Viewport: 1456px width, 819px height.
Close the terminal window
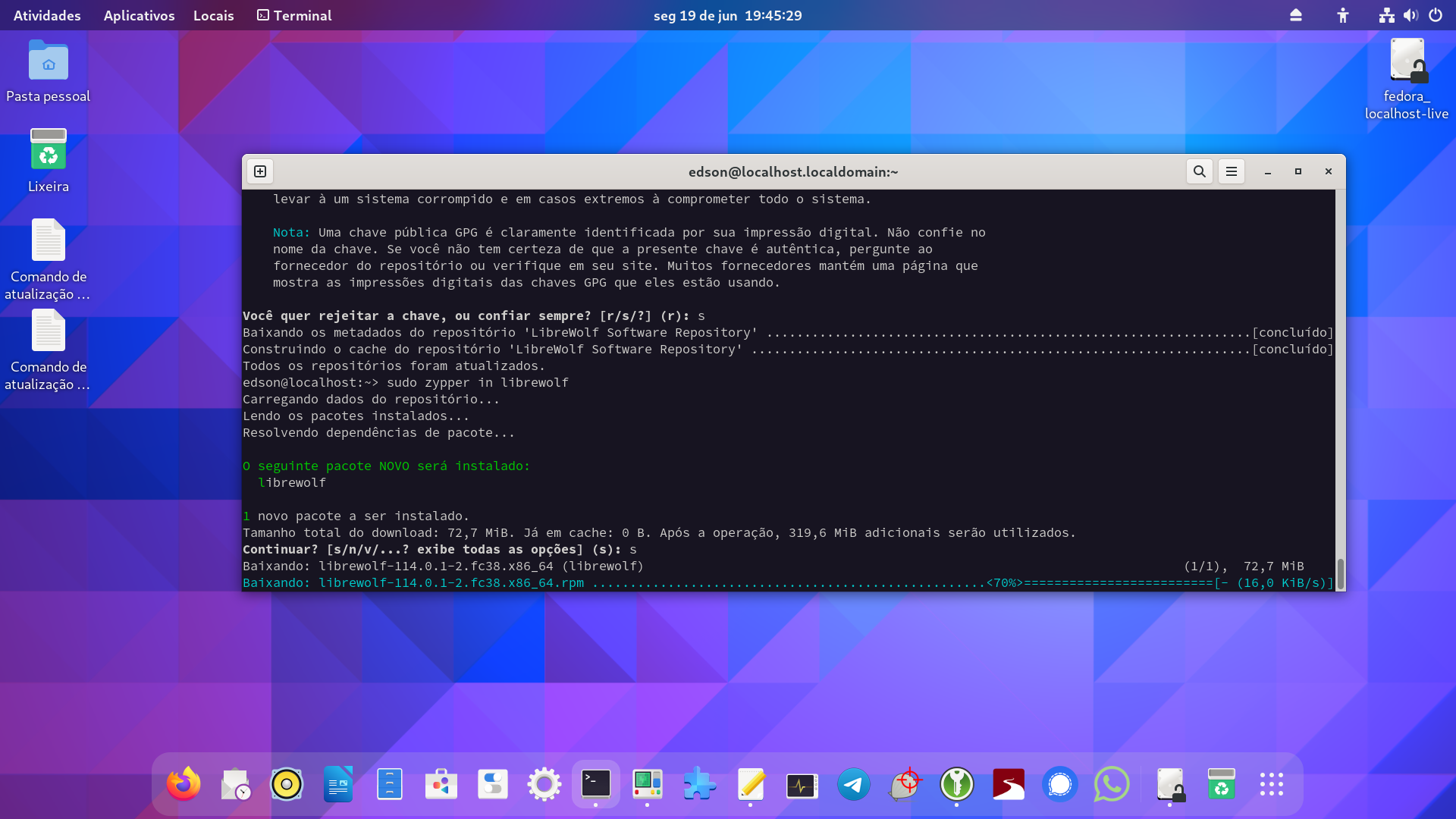pos(1329,171)
